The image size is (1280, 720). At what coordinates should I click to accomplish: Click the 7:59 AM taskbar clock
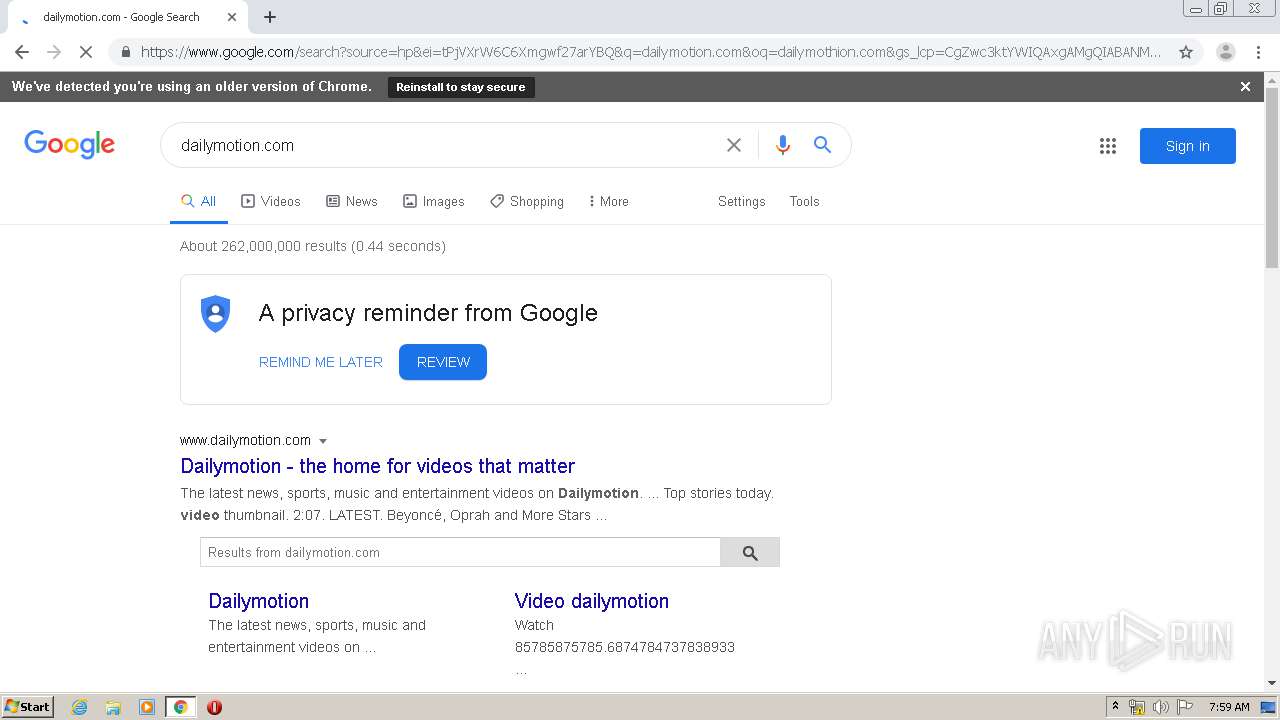click(x=1229, y=707)
